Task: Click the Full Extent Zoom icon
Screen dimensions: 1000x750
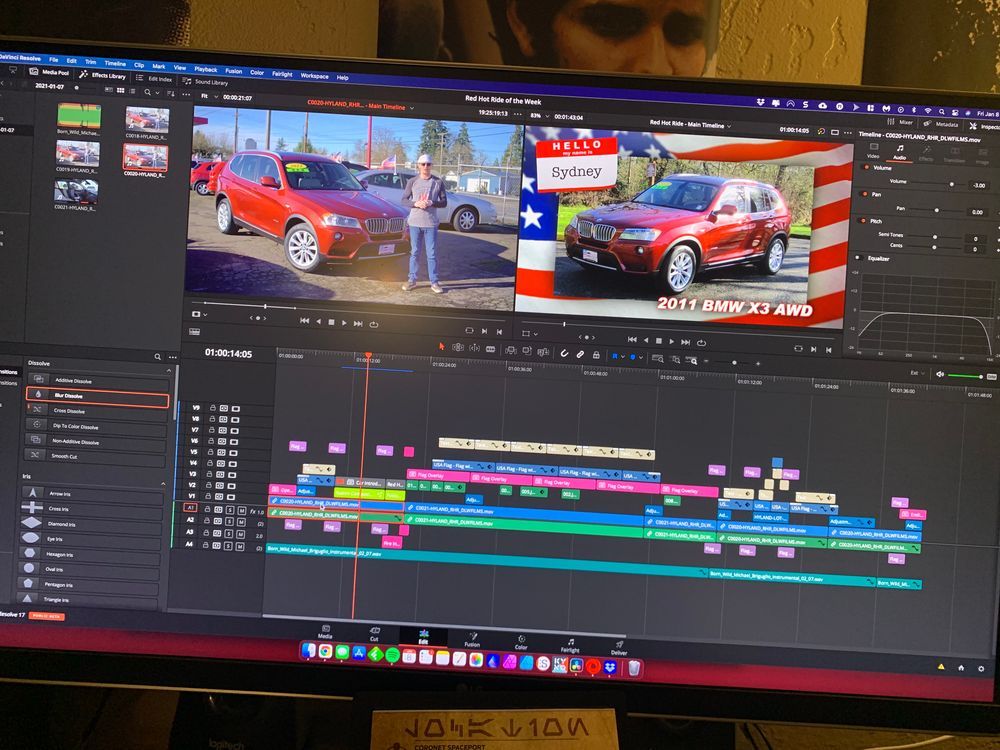Action: click(x=658, y=358)
